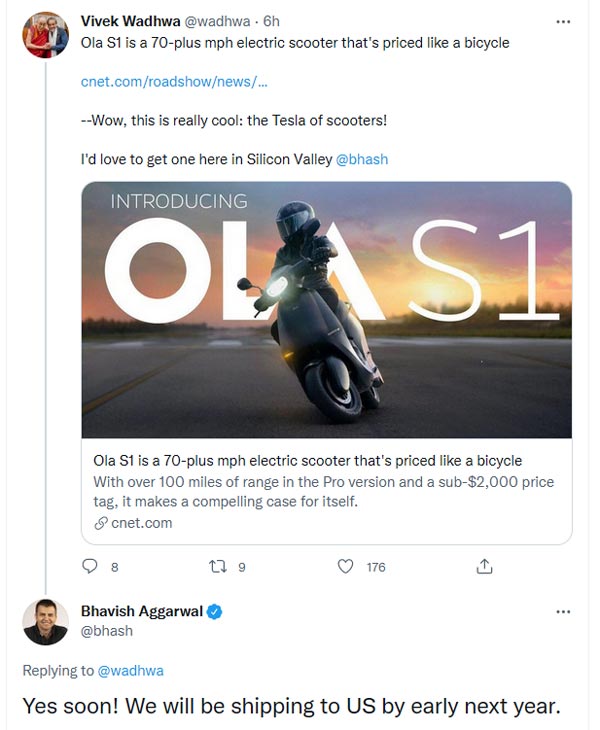This screenshot has height=730, width=600.
Task: Click the 6h timestamp on Vivek's tweet
Action: tap(272, 21)
